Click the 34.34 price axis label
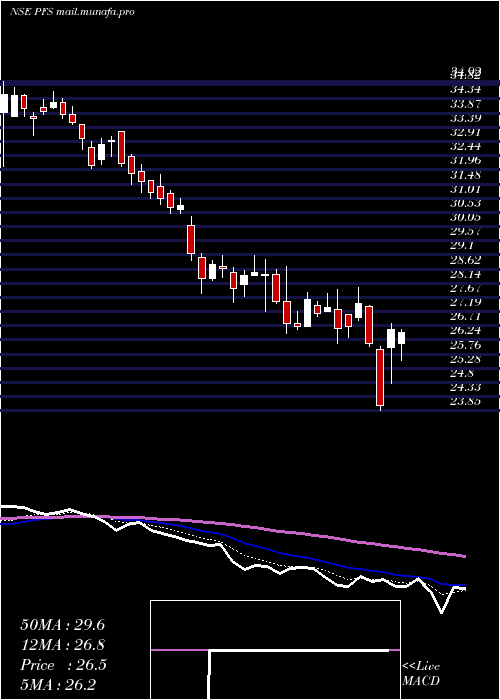The width and height of the screenshot is (500, 700). pos(465,89)
